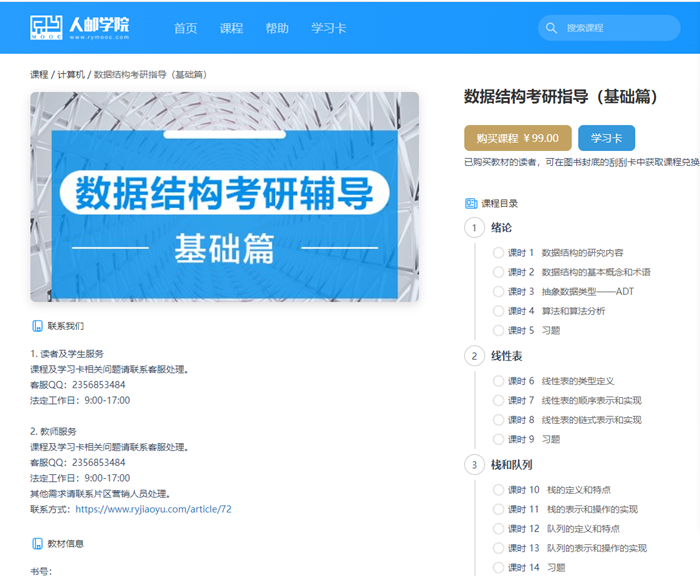700x576 pixels.
Task: Click the 课程目录 catalog icon
Action: click(471, 203)
